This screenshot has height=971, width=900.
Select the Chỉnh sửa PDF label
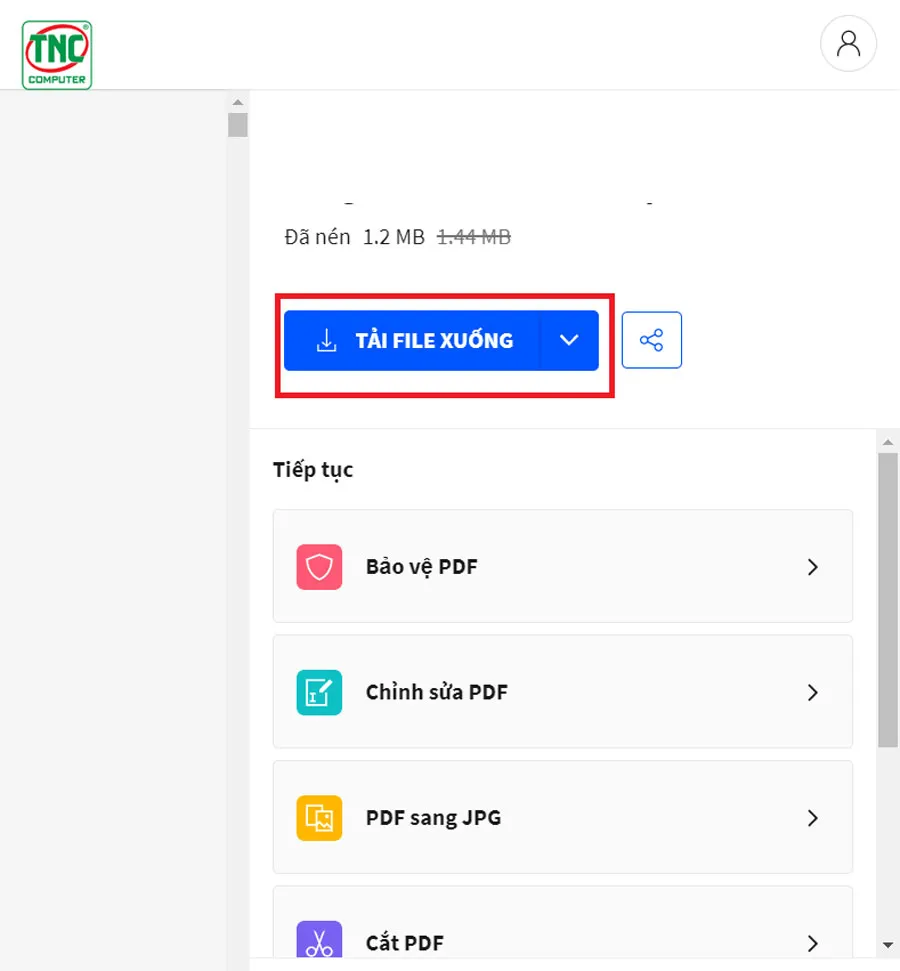(x=437, y=692)
